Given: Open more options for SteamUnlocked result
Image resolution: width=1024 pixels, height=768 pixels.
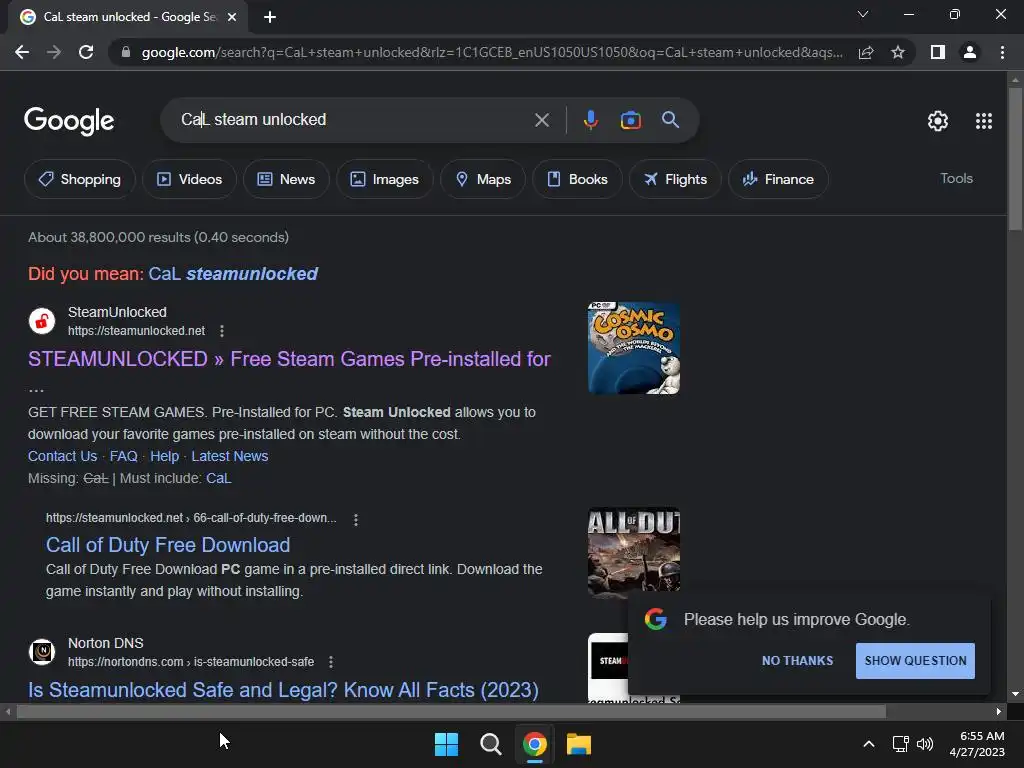Looking at the screenshot, I should pos(222,331).
